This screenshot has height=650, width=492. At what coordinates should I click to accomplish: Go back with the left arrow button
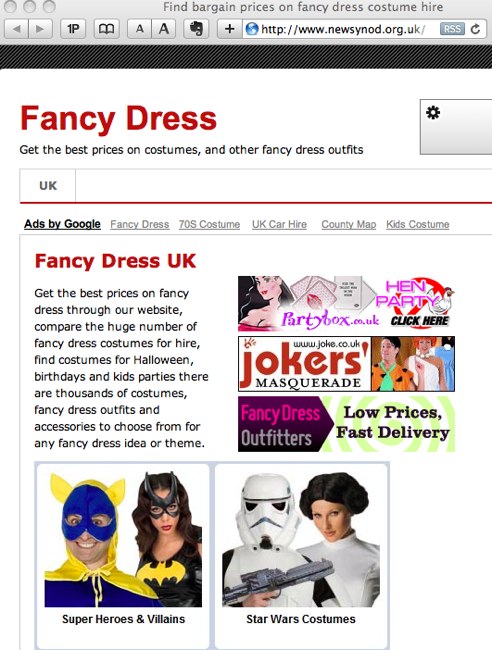coord(17,29)
